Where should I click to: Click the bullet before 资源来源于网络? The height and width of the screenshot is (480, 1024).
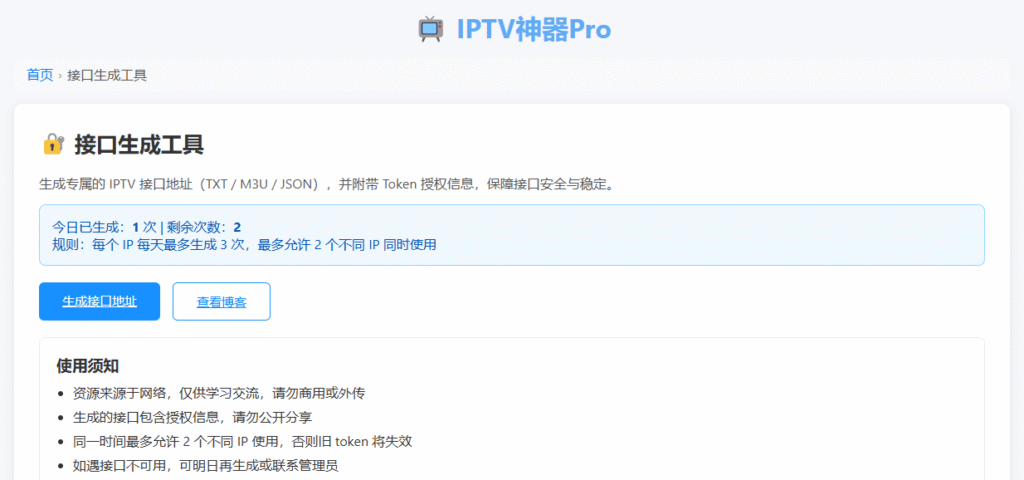(64, 394)
